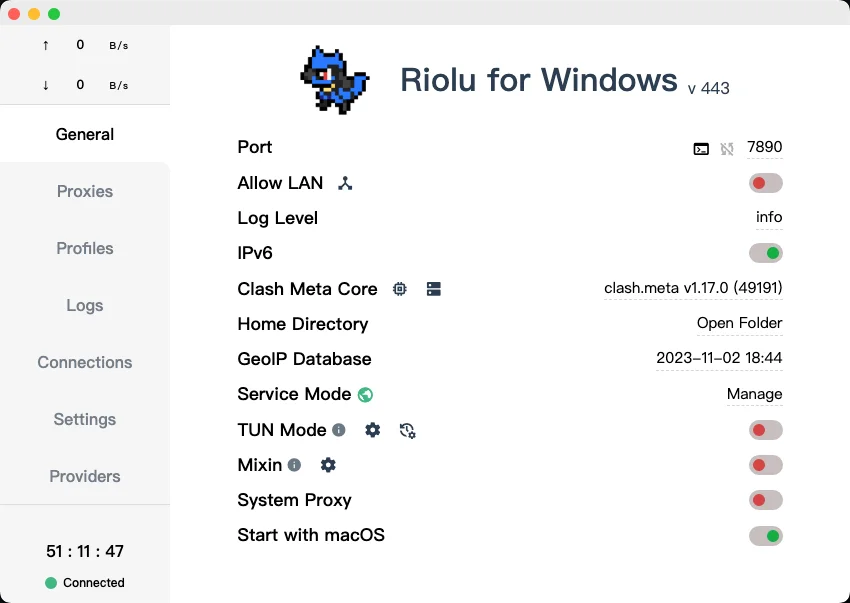Click the Mixin gear icon
The height and width of the screenshot is (603, 850).
click(x=328, y=465)
